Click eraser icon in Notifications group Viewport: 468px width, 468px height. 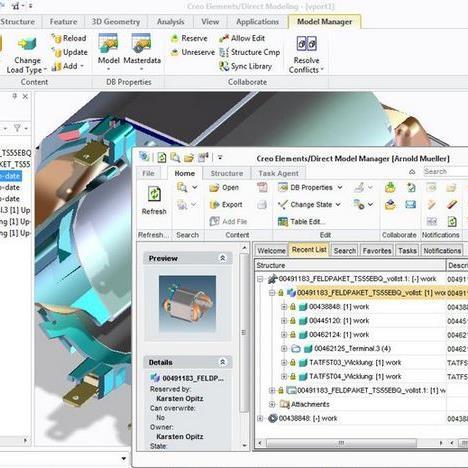(x=451, y=204)
